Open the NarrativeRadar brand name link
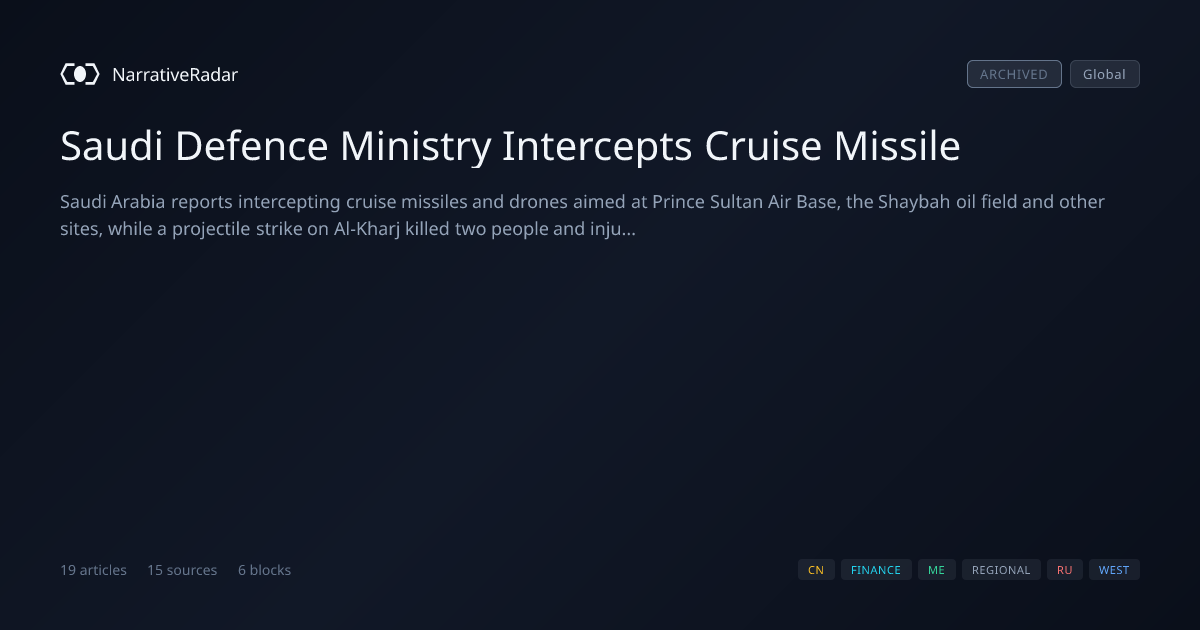 tap(175, 74)
